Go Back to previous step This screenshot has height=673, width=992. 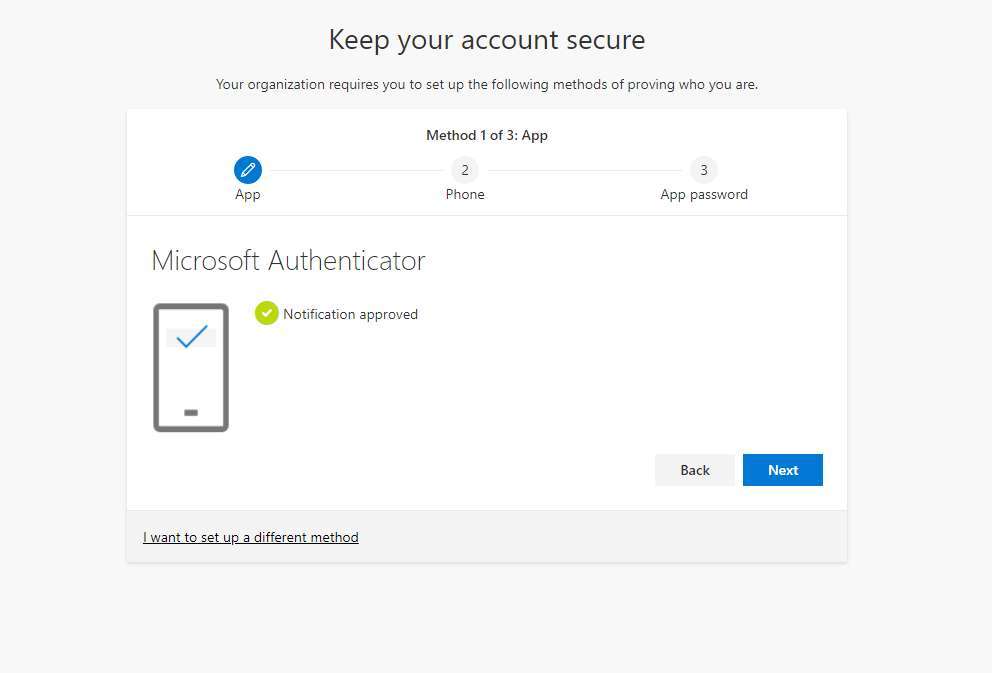coord(695,470)
